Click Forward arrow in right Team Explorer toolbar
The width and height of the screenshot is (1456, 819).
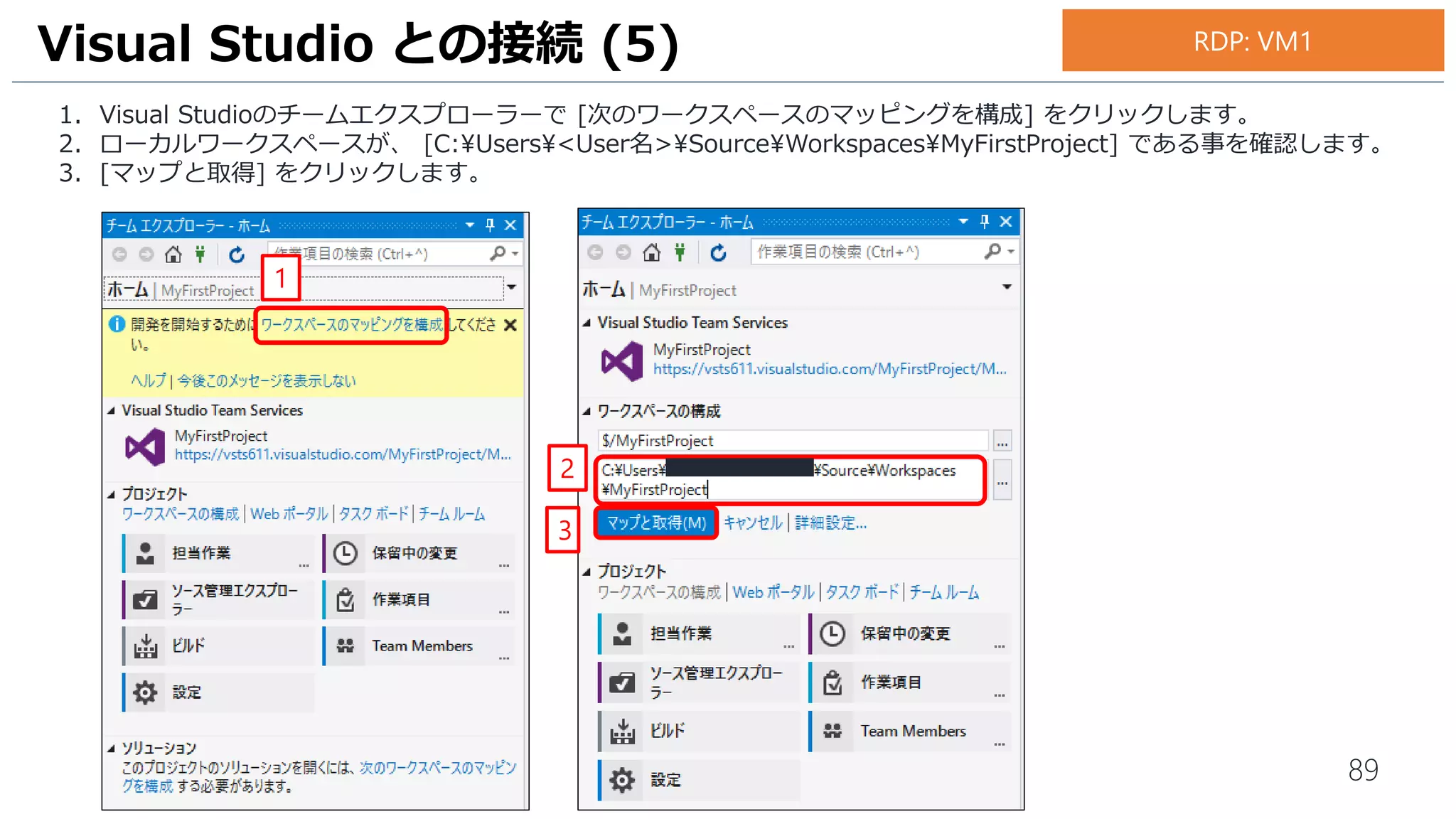(x=623, y=252)
